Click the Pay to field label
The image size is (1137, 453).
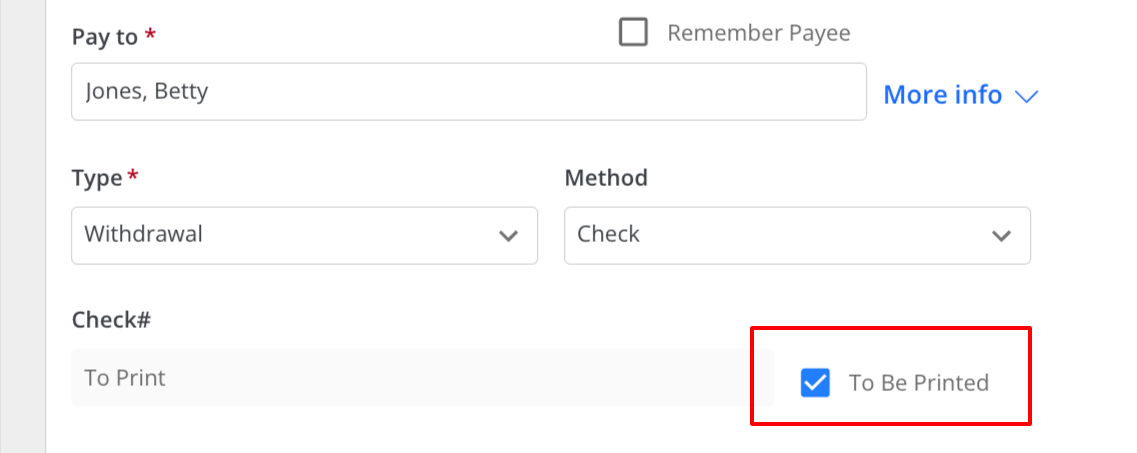104,37
